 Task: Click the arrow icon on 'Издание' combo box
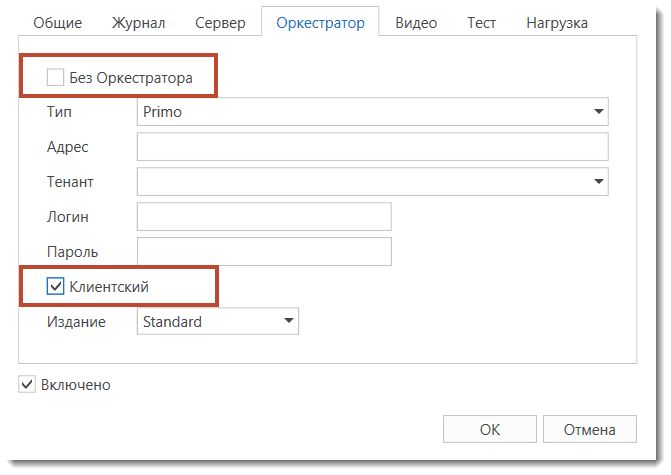(288, 322)
